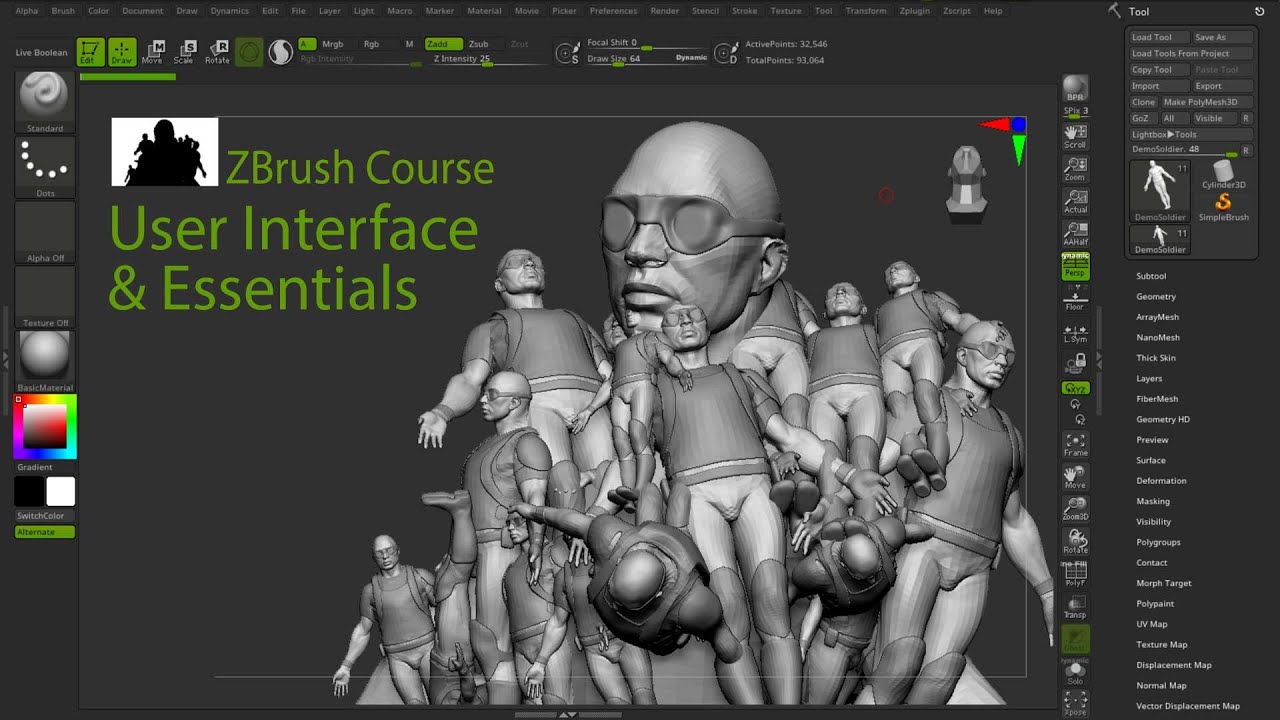The height and width of the screenshot is (720, 1280).
Task: Expand the Polygroups subpalette
Action: 1158,542
